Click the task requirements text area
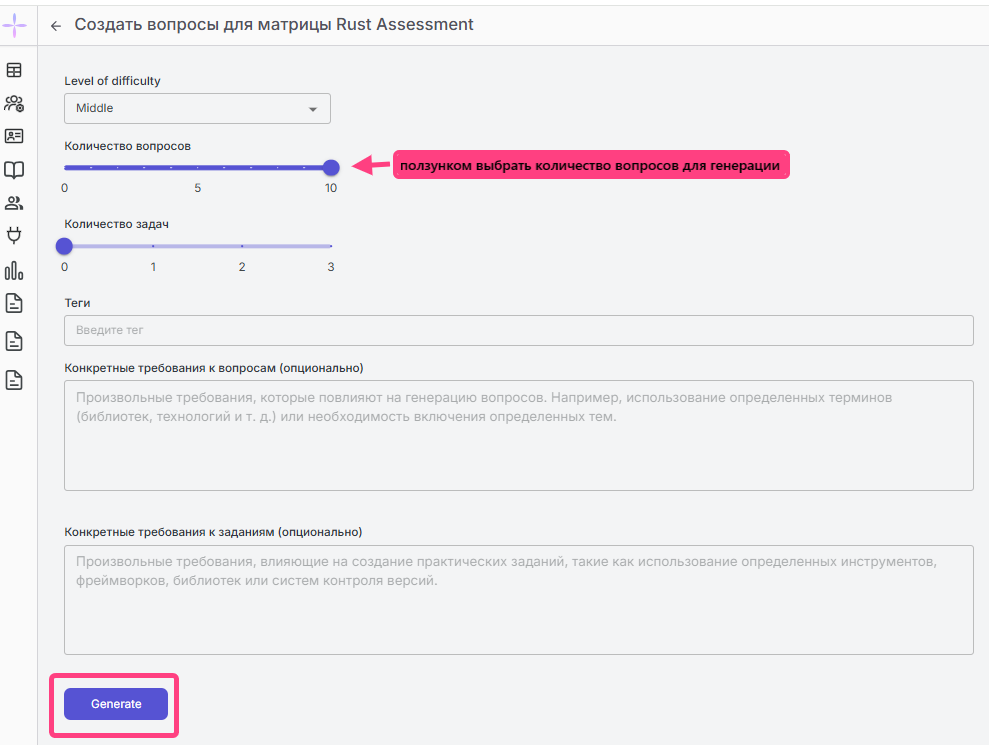 click(518, 599)
